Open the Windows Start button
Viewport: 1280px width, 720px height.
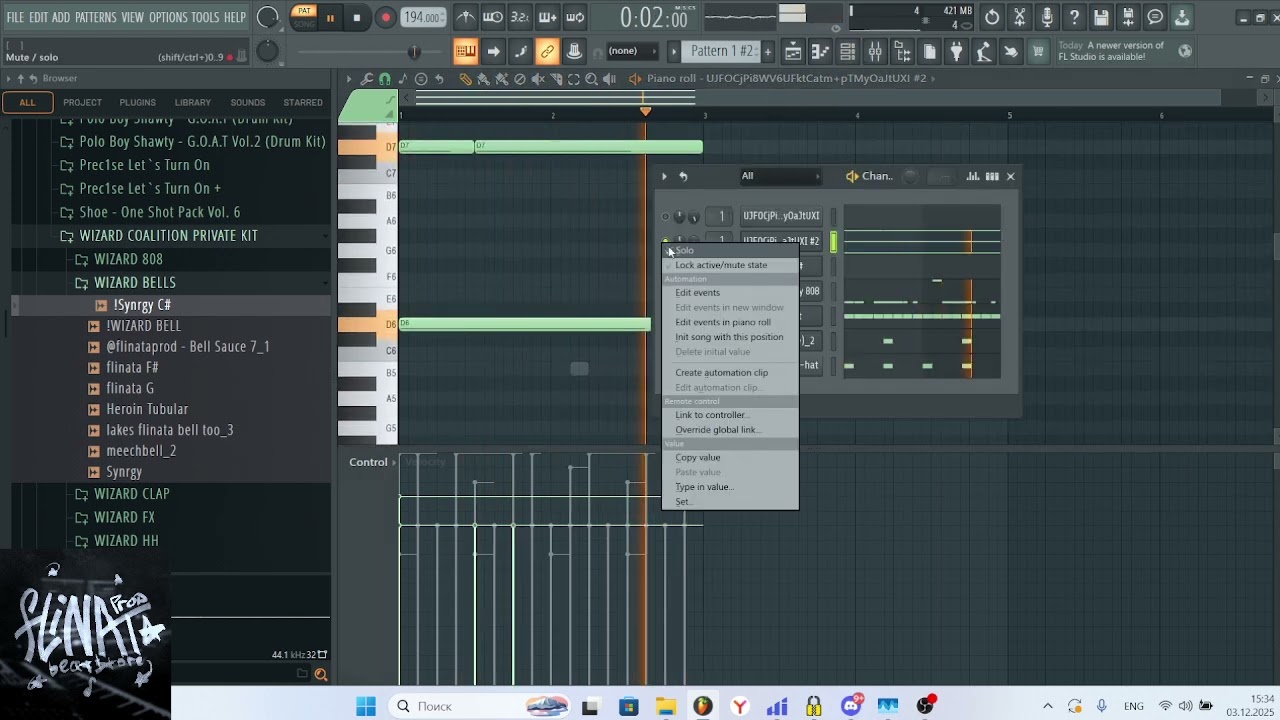tap(366, 706)
